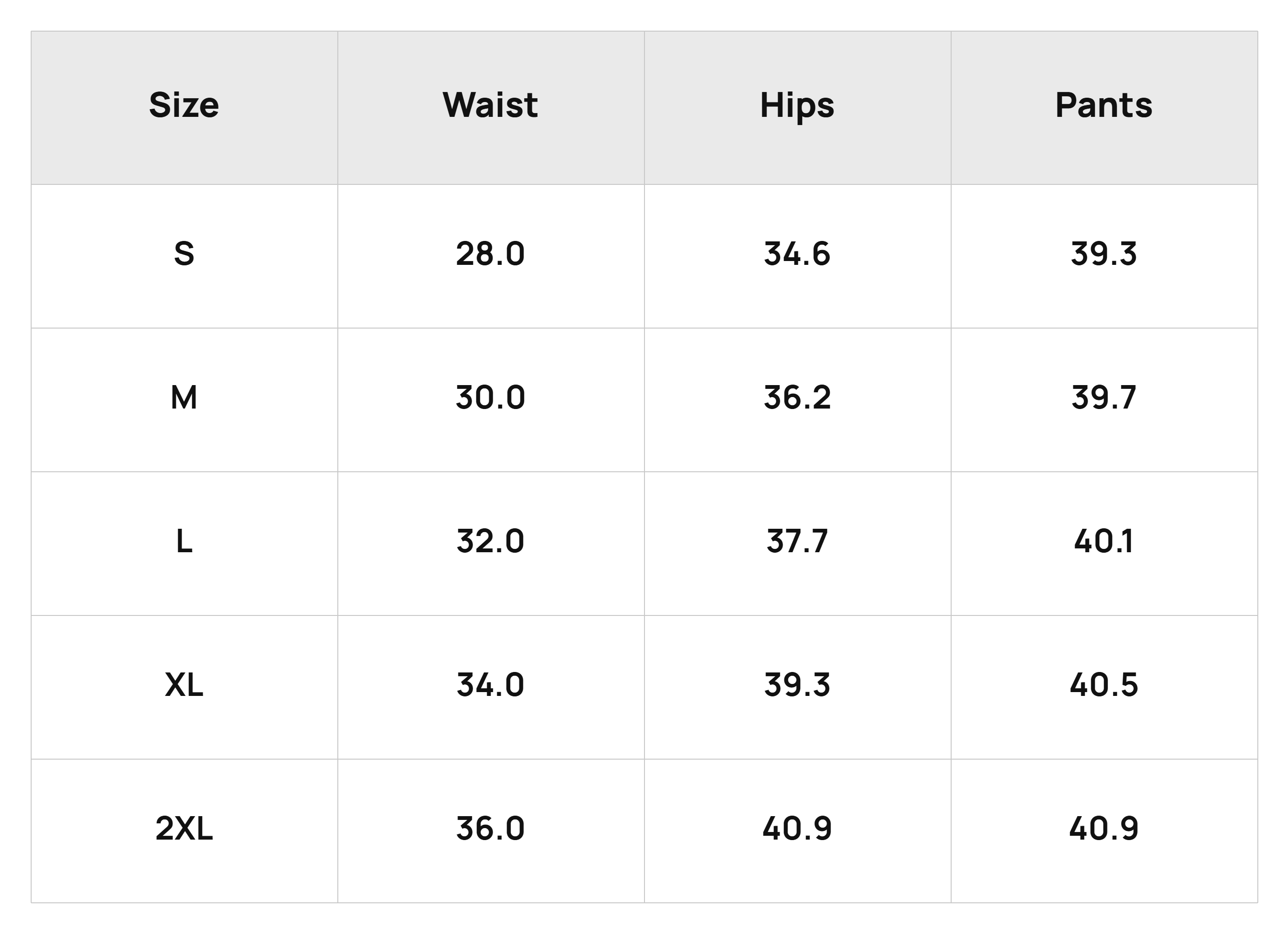Image resolution: width=1288 pixels, height=933 pixels.
Task: Click the Size column header
Action: click(x=184, y=105)
